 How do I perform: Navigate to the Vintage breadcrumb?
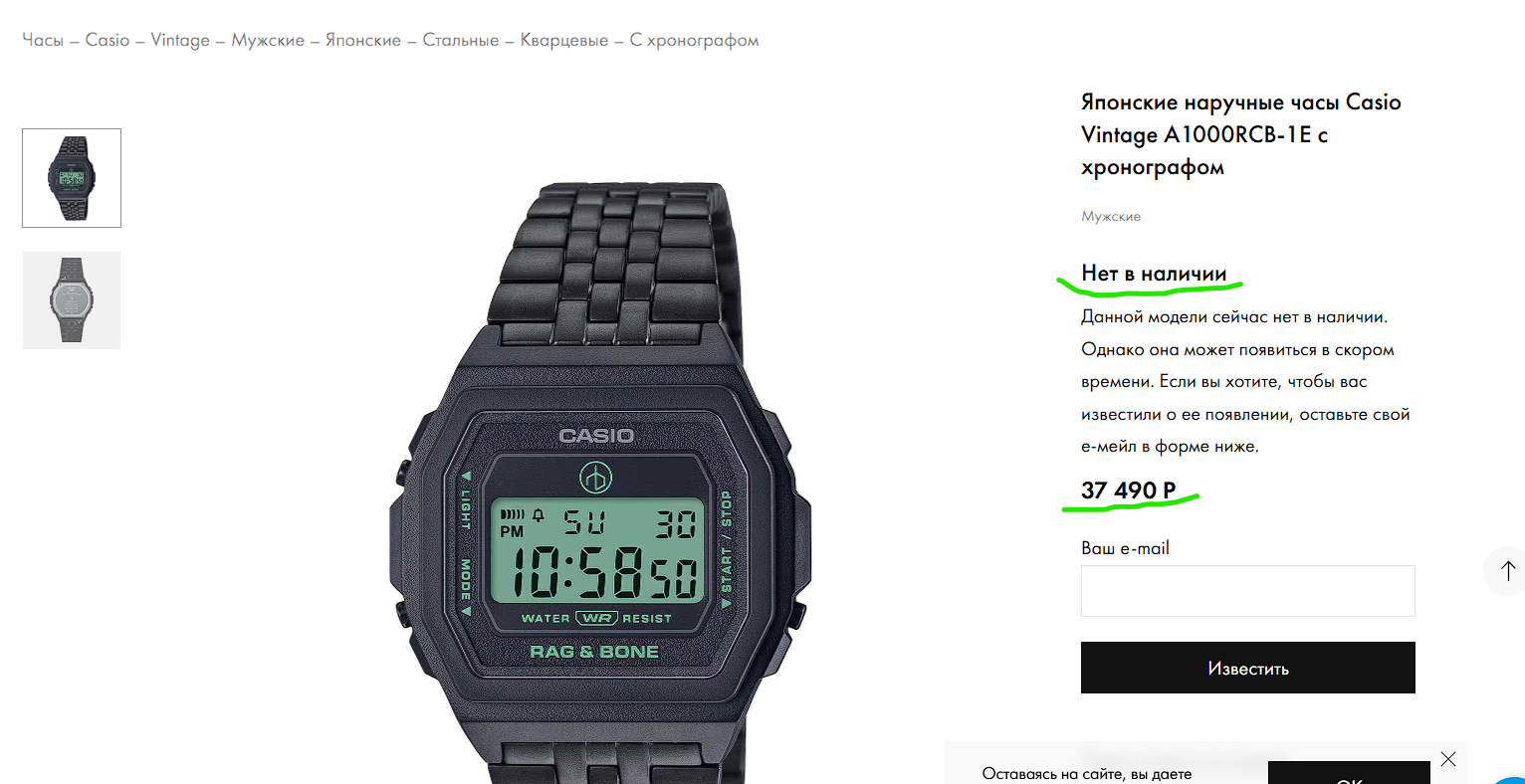coord(180,40)
